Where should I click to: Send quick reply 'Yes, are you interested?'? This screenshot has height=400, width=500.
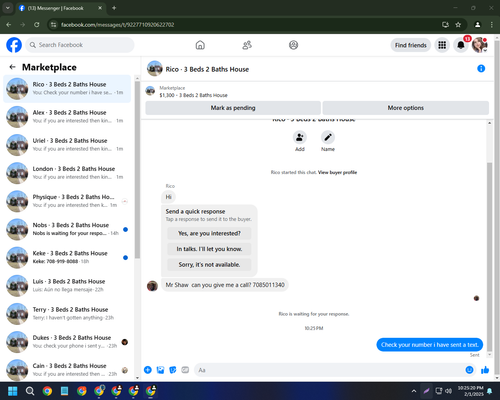(209, 233)
